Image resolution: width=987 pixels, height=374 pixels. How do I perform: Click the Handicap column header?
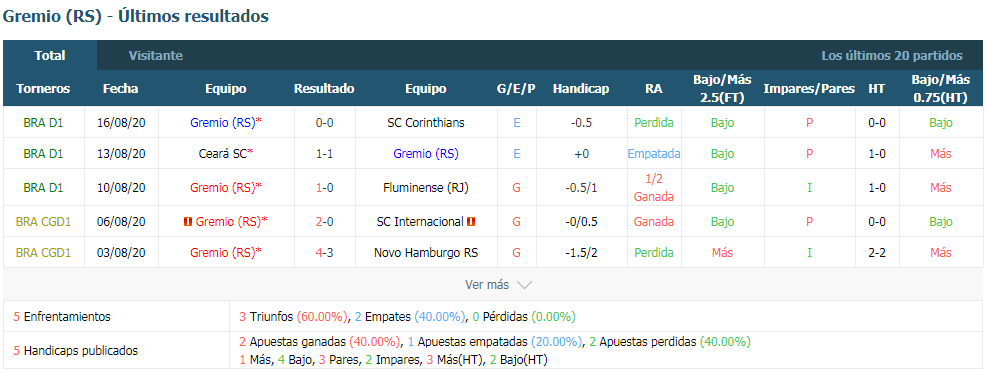pyautogui.click(x=580, y=89)
